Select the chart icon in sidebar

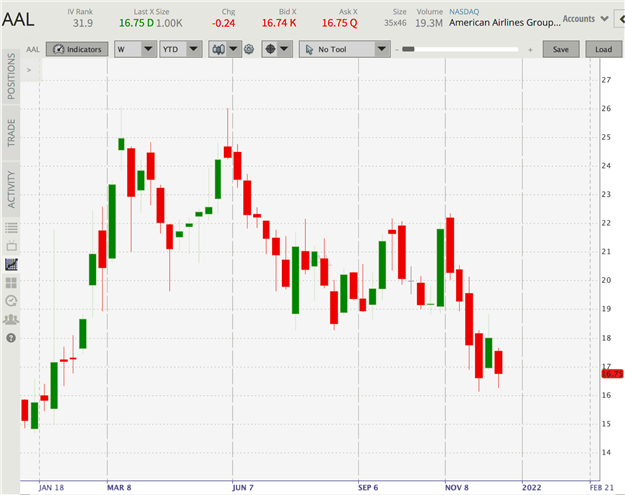[x=12, y=265]
